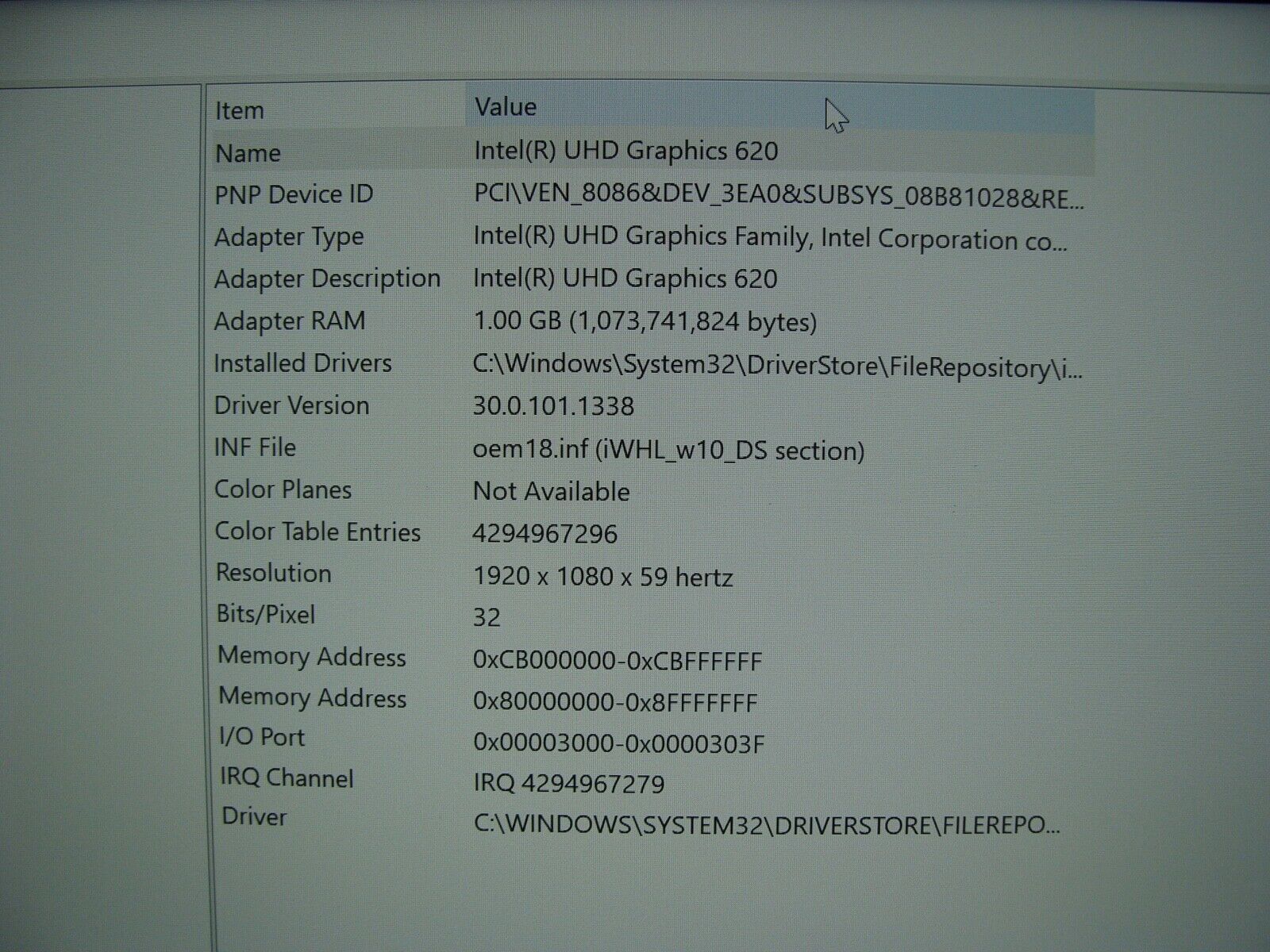Image resolution: width=1270 pixels, height=952 pixels.
Task: Select the Driver row label
Action: [254, 816]
